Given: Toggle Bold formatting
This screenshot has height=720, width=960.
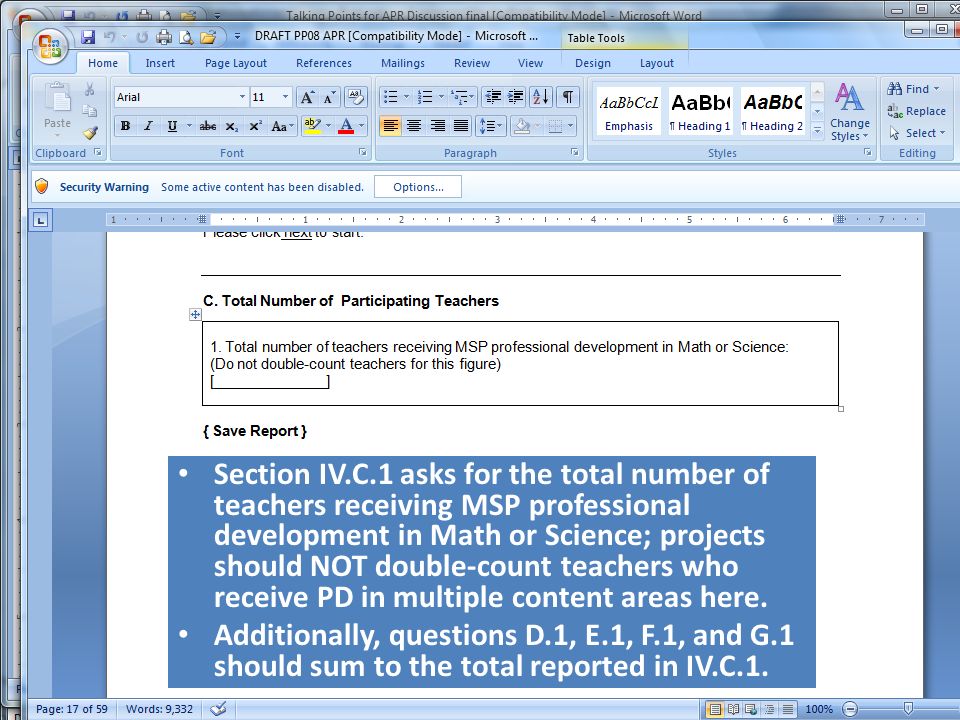Looking at the screenshot, I should [x=126, y=126].
